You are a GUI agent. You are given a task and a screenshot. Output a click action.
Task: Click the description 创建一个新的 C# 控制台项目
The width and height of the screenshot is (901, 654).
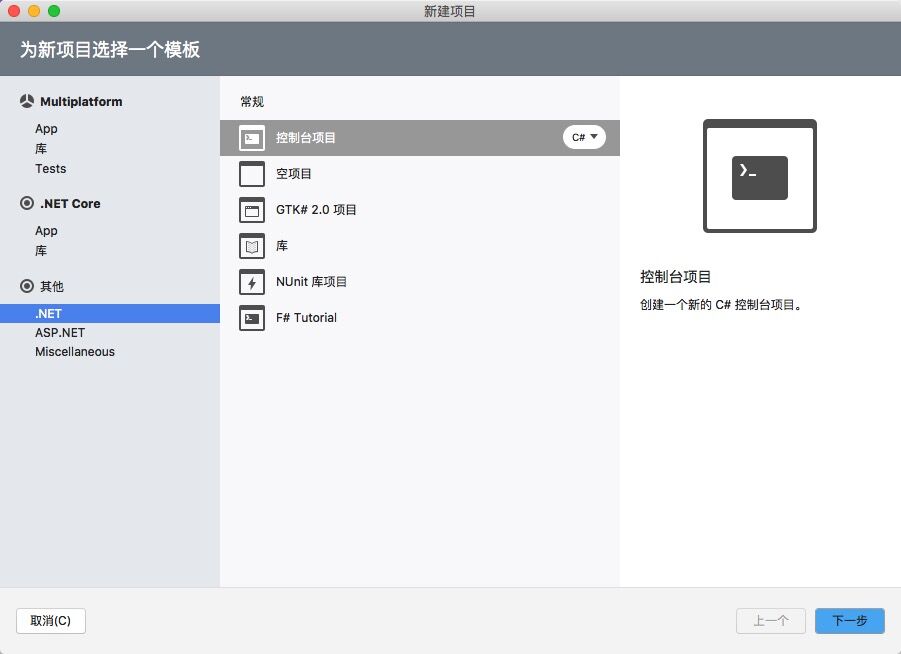click(721, 305)
